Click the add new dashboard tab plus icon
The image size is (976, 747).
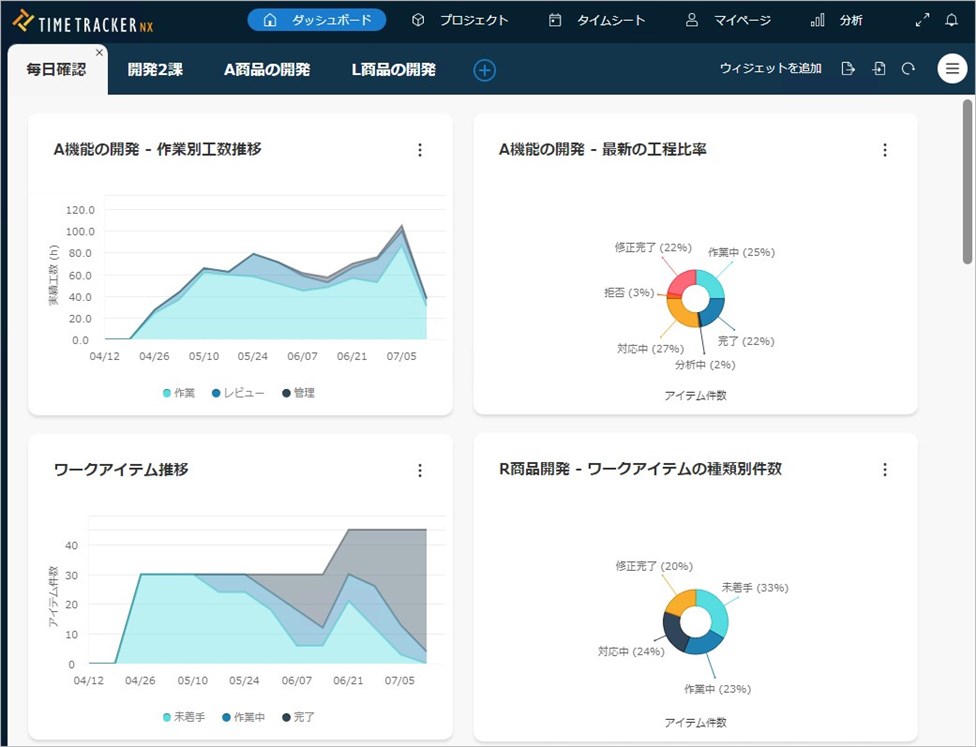click(484, 70)
